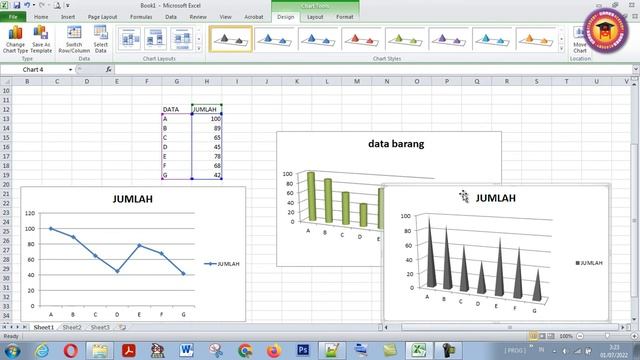Apply the purple pyramid chart style
Screen dimensions: 640x360
click(448, 39)
